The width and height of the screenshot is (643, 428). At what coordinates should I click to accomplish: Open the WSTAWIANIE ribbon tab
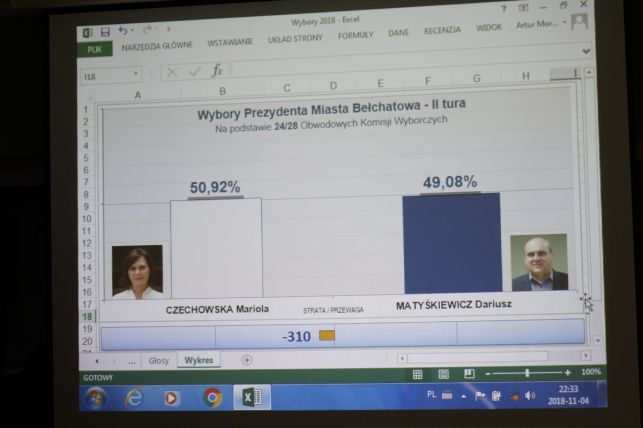(x=230, y=43)
